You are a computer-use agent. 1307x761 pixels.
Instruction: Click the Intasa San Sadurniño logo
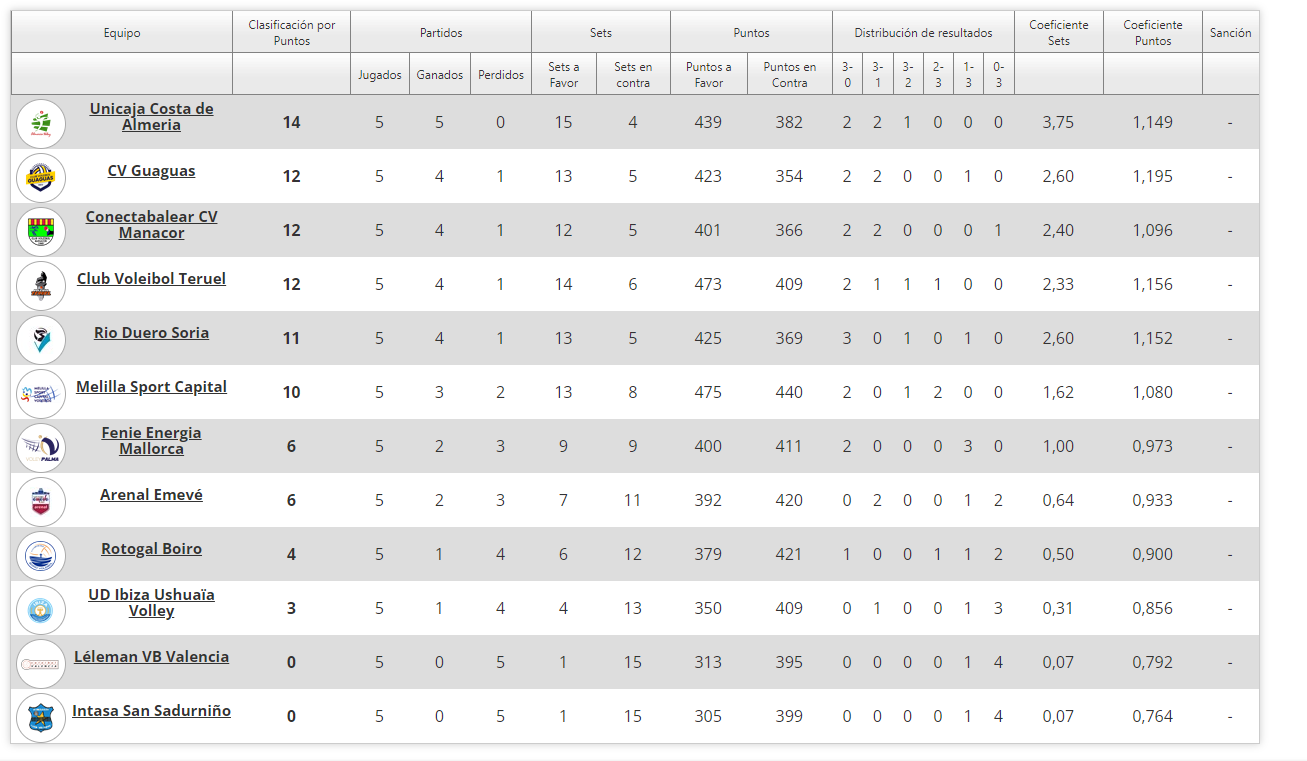click(x=41, y=718)
